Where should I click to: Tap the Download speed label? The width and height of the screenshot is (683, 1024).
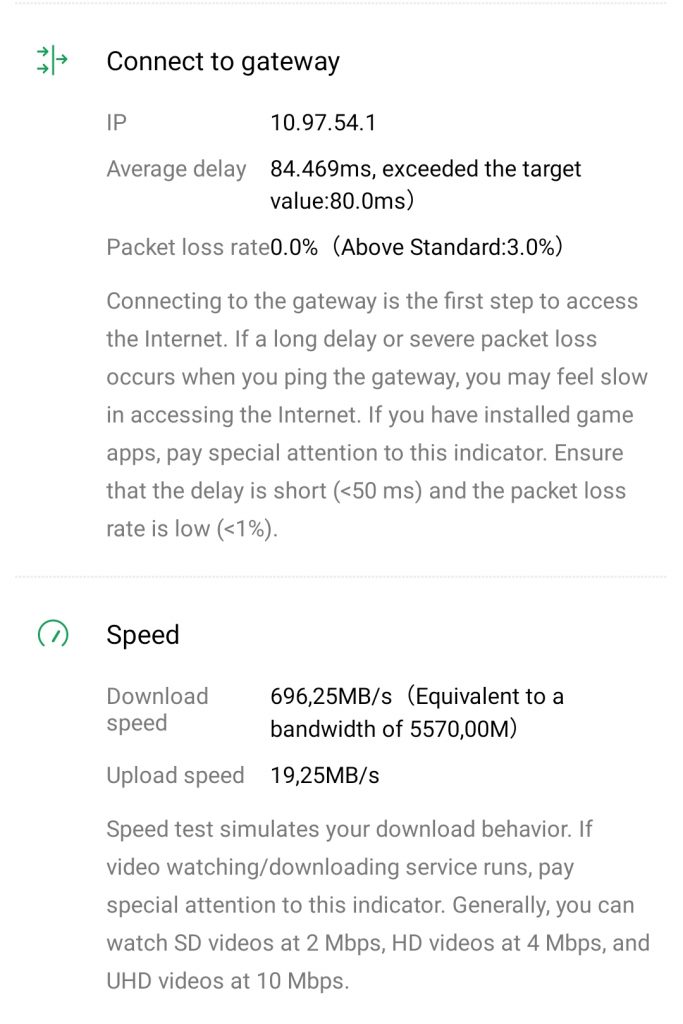coord(157,709)
